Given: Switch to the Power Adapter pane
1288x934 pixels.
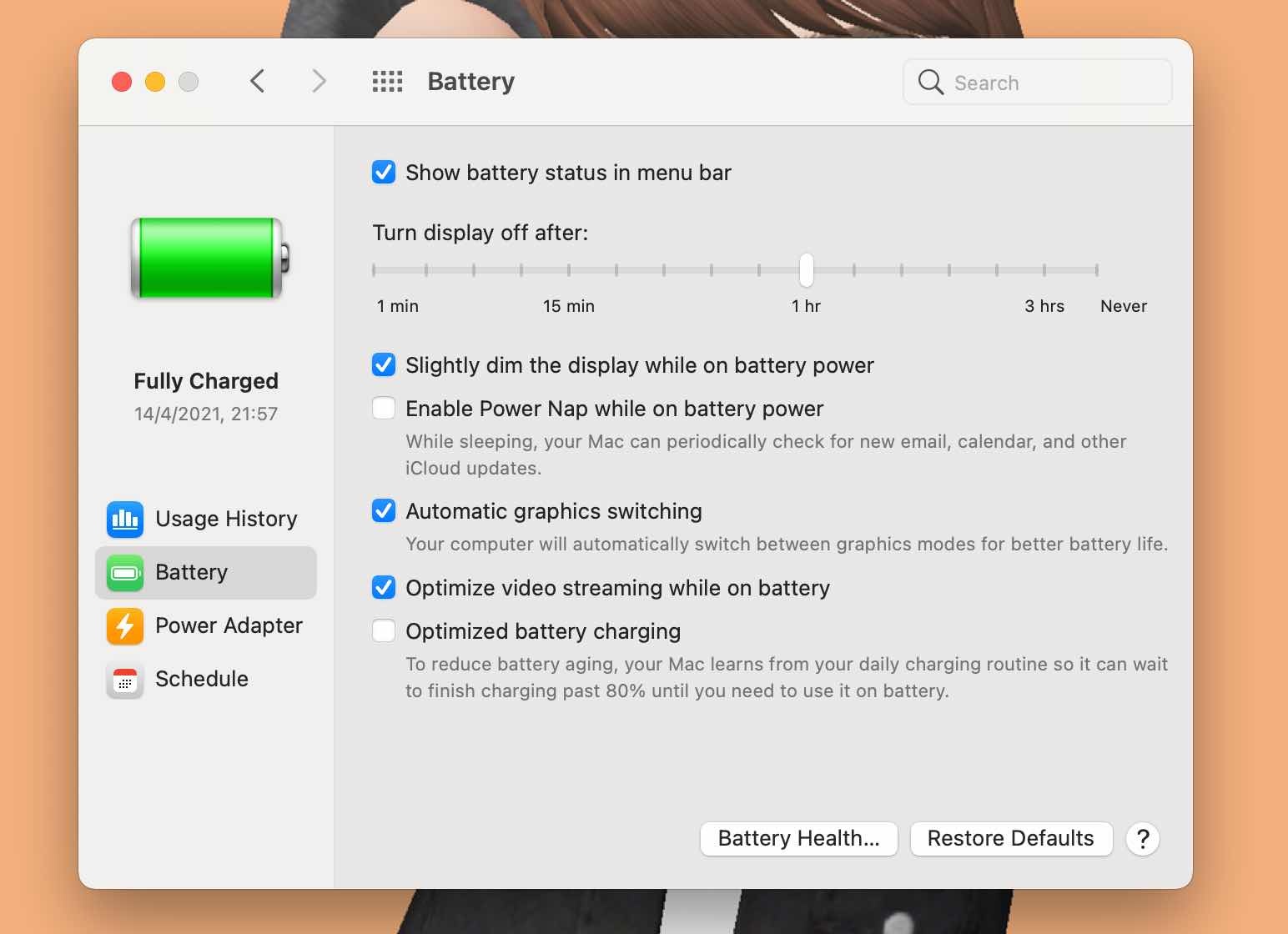Looking at the screenshot, I should tap(229, 625).
